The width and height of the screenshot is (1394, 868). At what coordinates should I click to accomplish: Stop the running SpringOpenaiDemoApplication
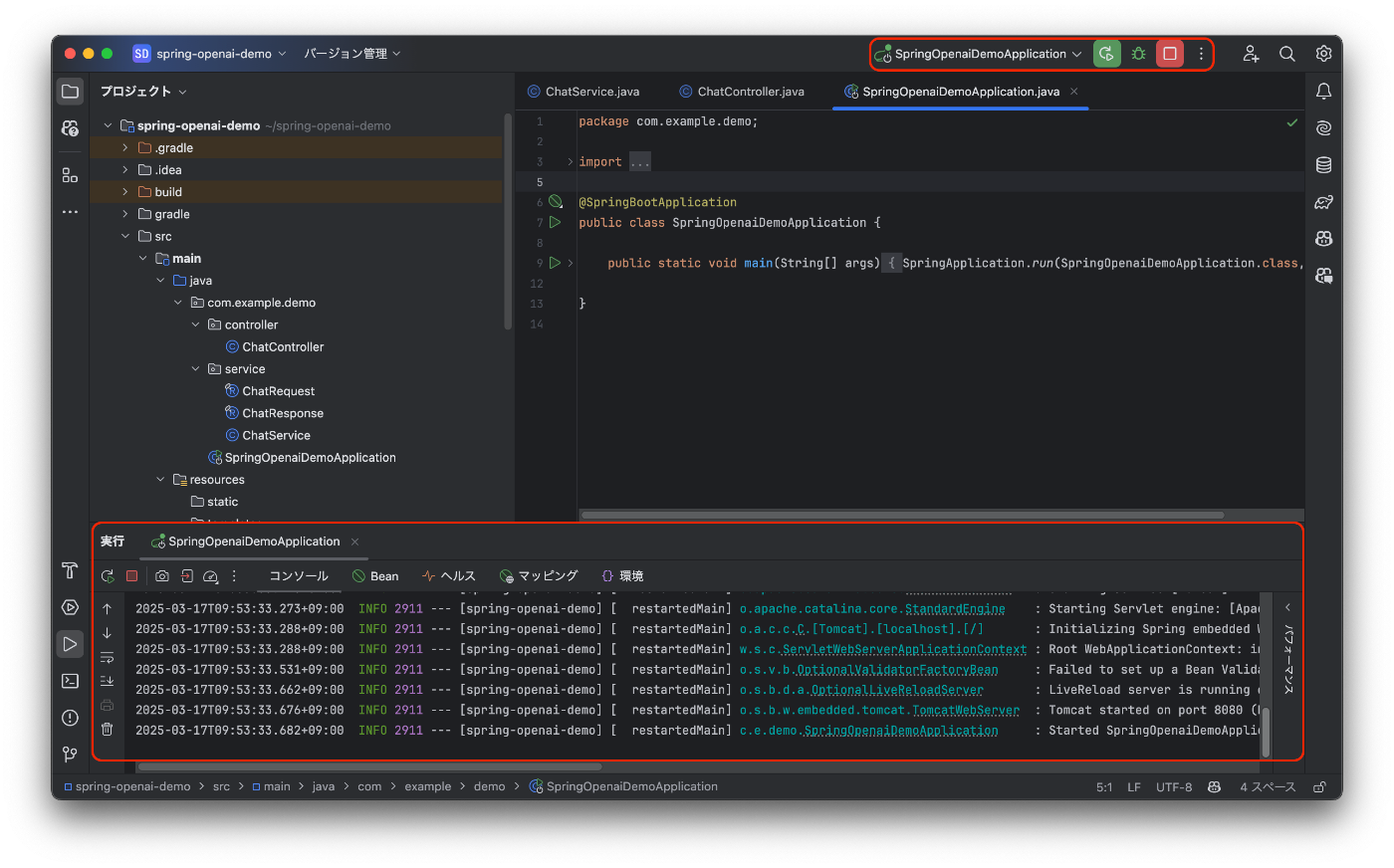coord(1169,54)
